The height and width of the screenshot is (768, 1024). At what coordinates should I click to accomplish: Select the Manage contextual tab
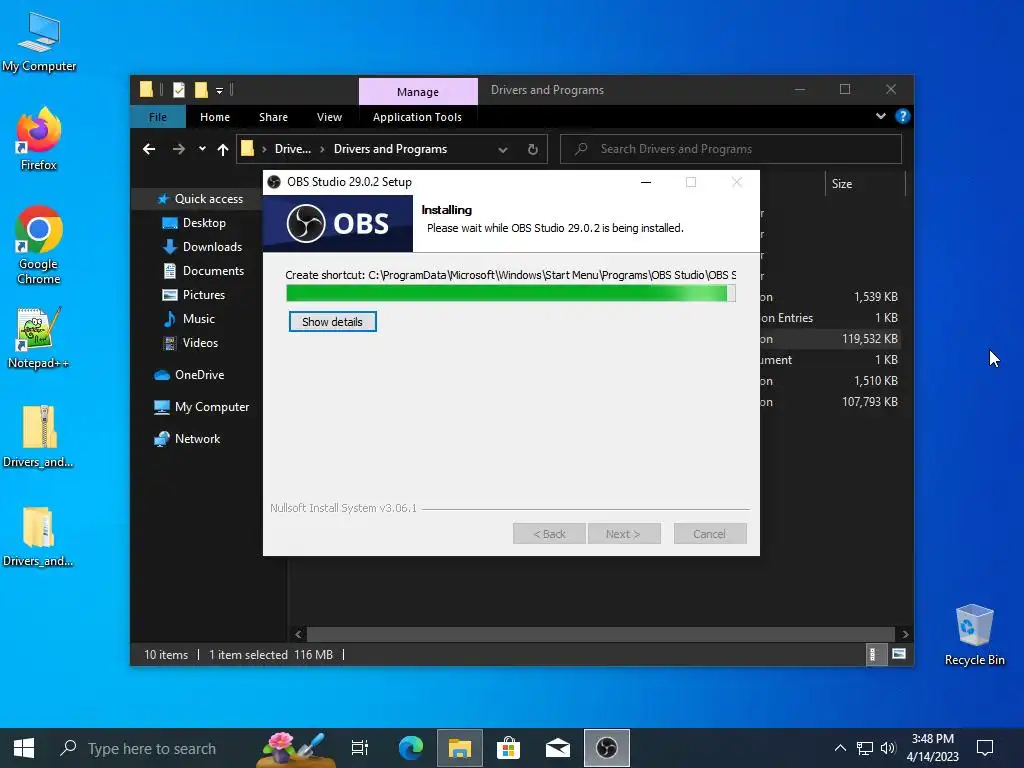[x=418, y=91]
